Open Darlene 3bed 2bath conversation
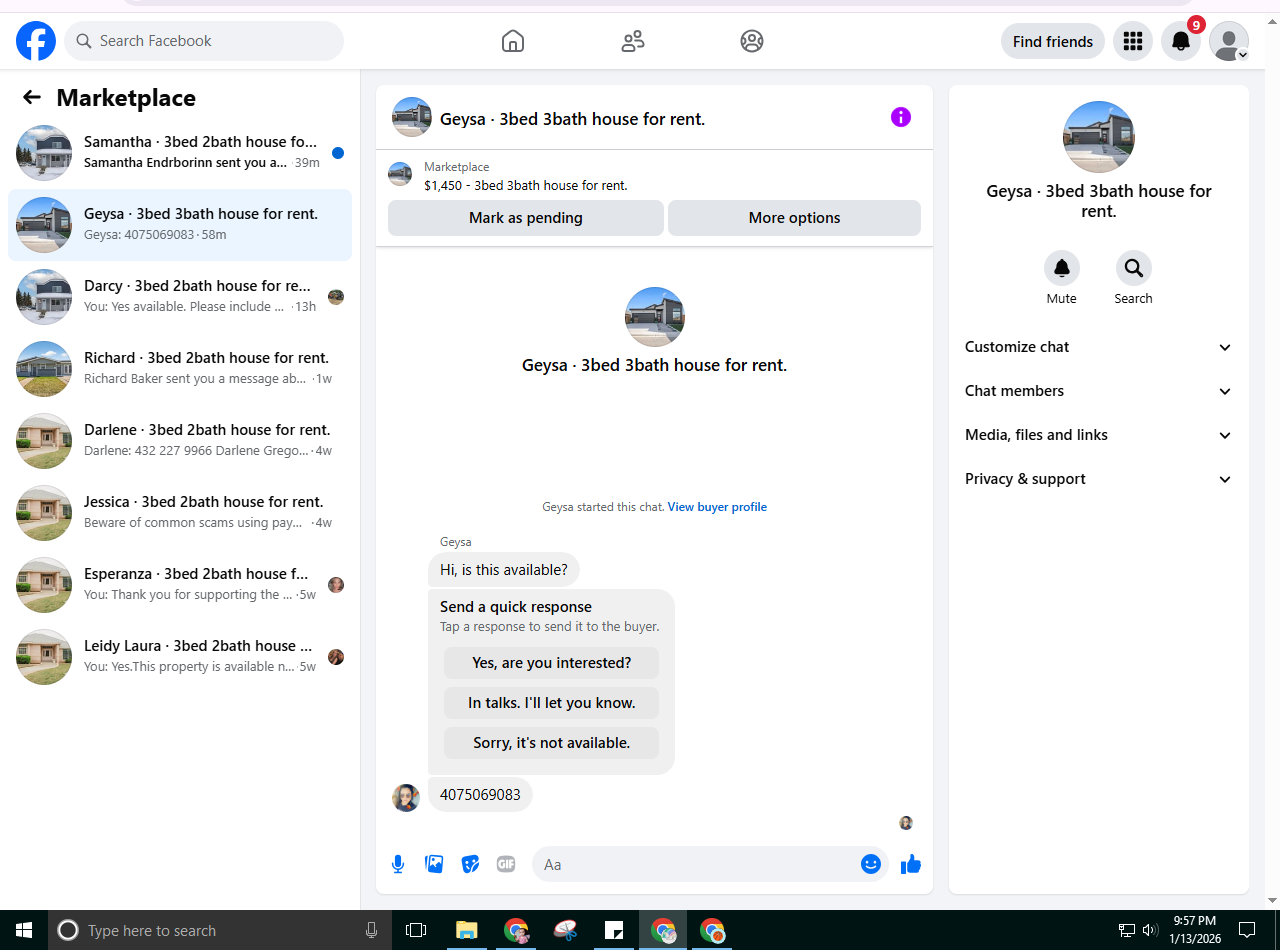The width and height of the screenshot is (1280, 950). point(180,441)
